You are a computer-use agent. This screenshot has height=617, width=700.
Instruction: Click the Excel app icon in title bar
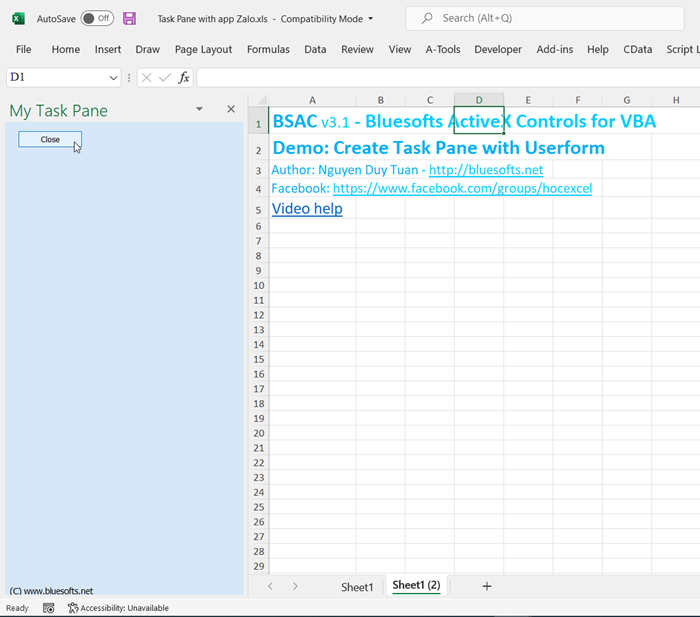coord(18,19)
